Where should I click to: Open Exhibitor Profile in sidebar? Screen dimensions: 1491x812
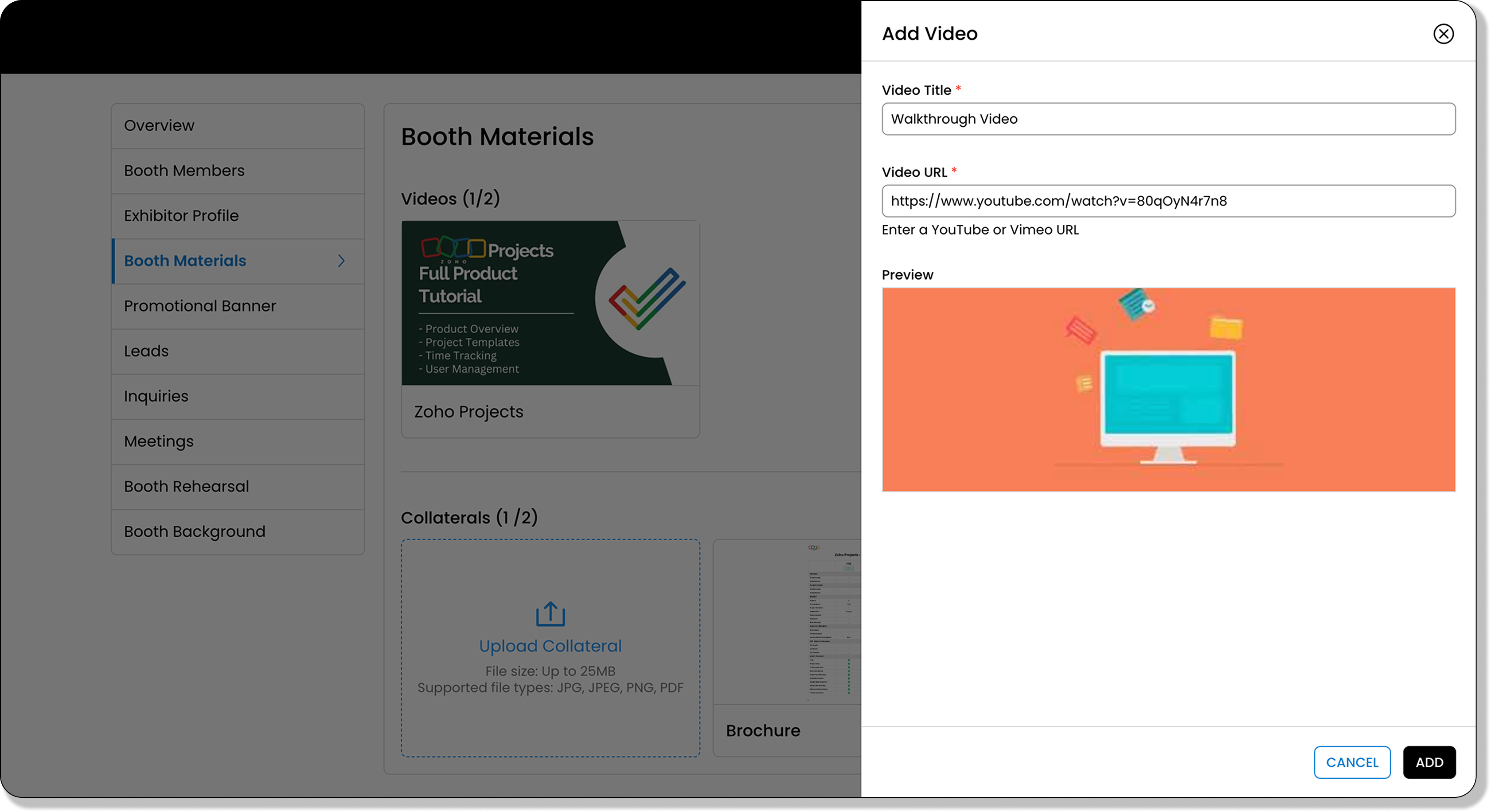click(x=181, y=216)
